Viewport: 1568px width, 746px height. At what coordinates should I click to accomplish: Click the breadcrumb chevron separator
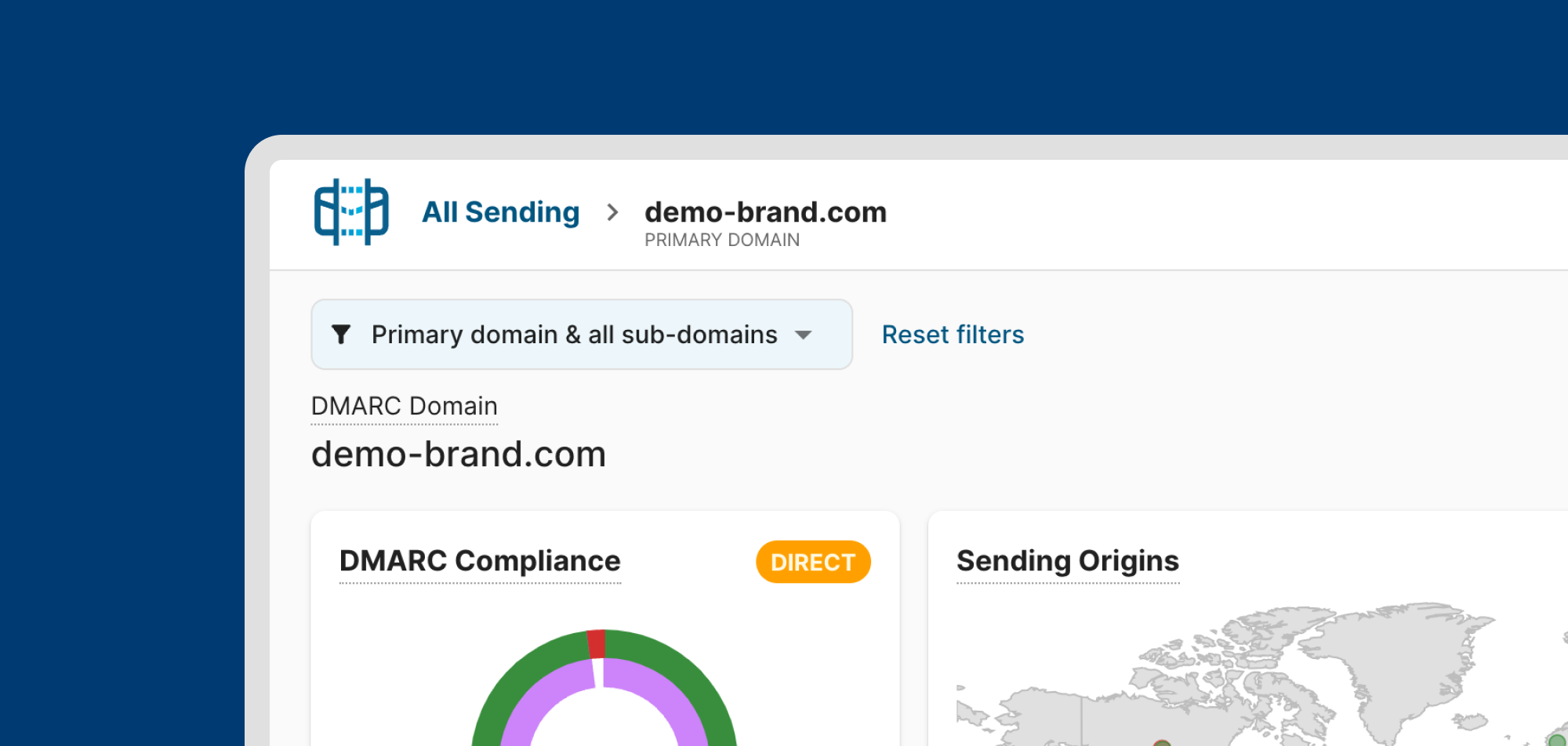[612, 212]
